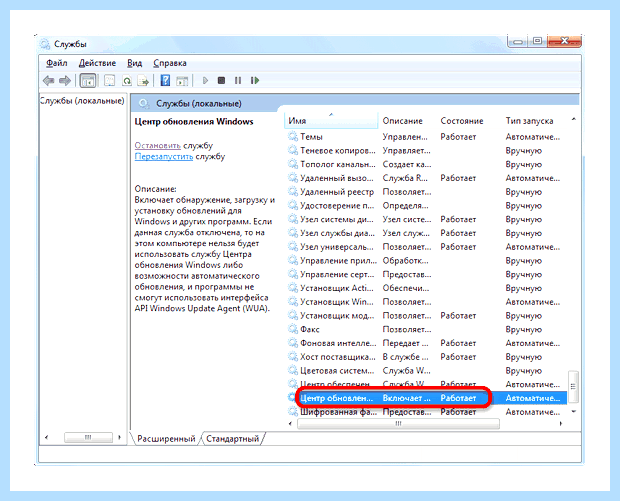Image resolution: width=620 pixels, height=501 pixels.
Task: Open Properties via the toolbar sheet icon
Action: (109, 81)
